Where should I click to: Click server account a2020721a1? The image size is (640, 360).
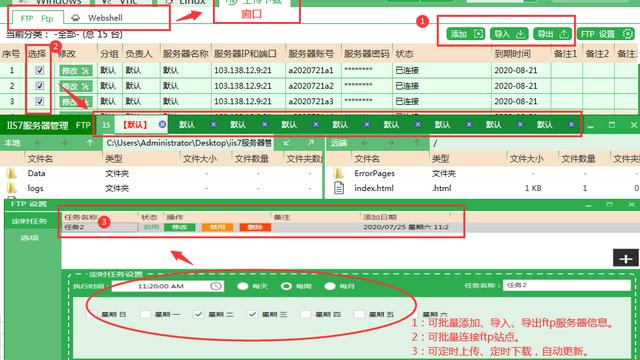pyautogui.click(x=311, y=71)
